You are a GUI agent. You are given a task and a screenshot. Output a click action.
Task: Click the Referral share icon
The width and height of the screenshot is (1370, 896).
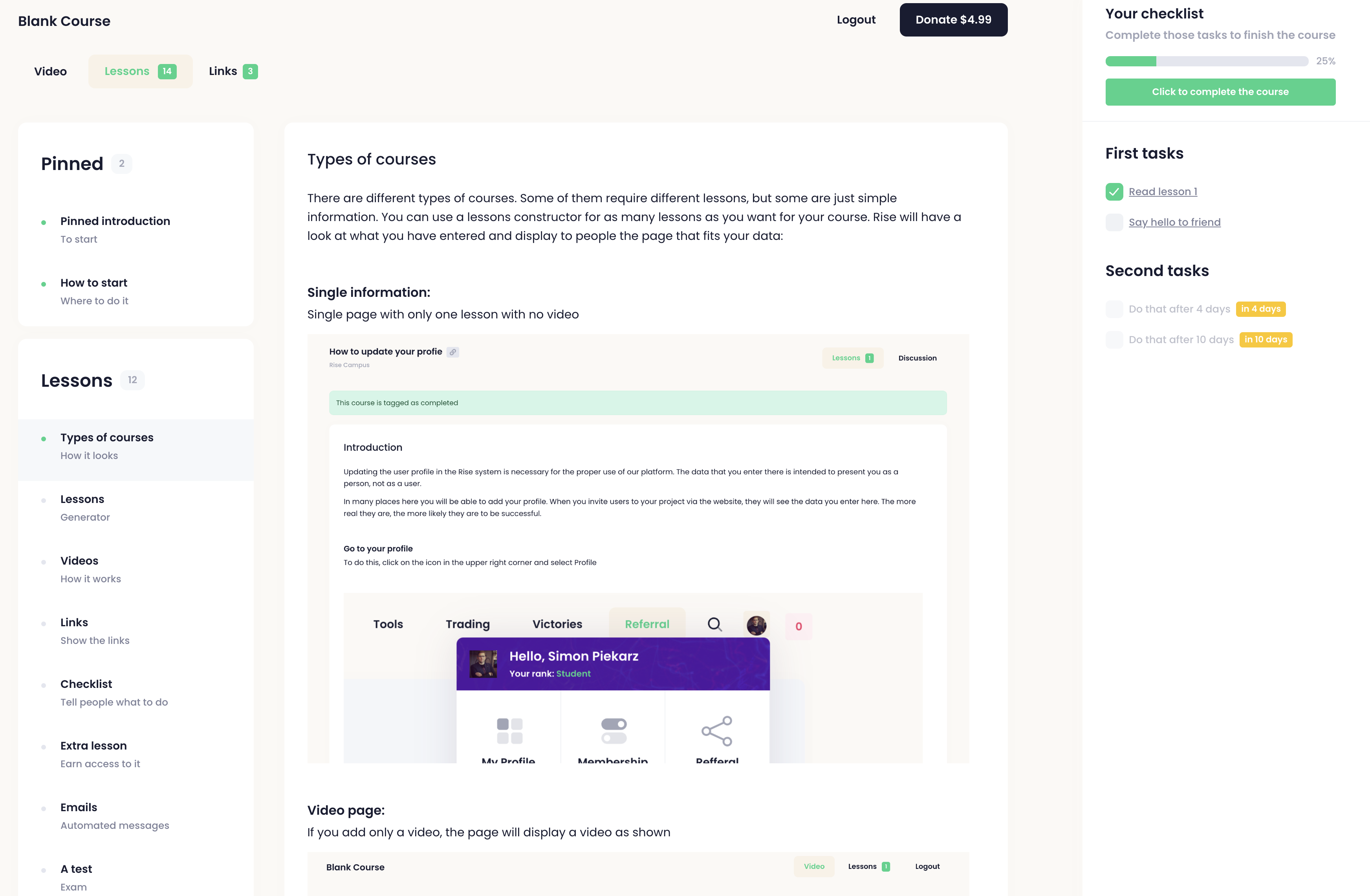tap(717, 731)
